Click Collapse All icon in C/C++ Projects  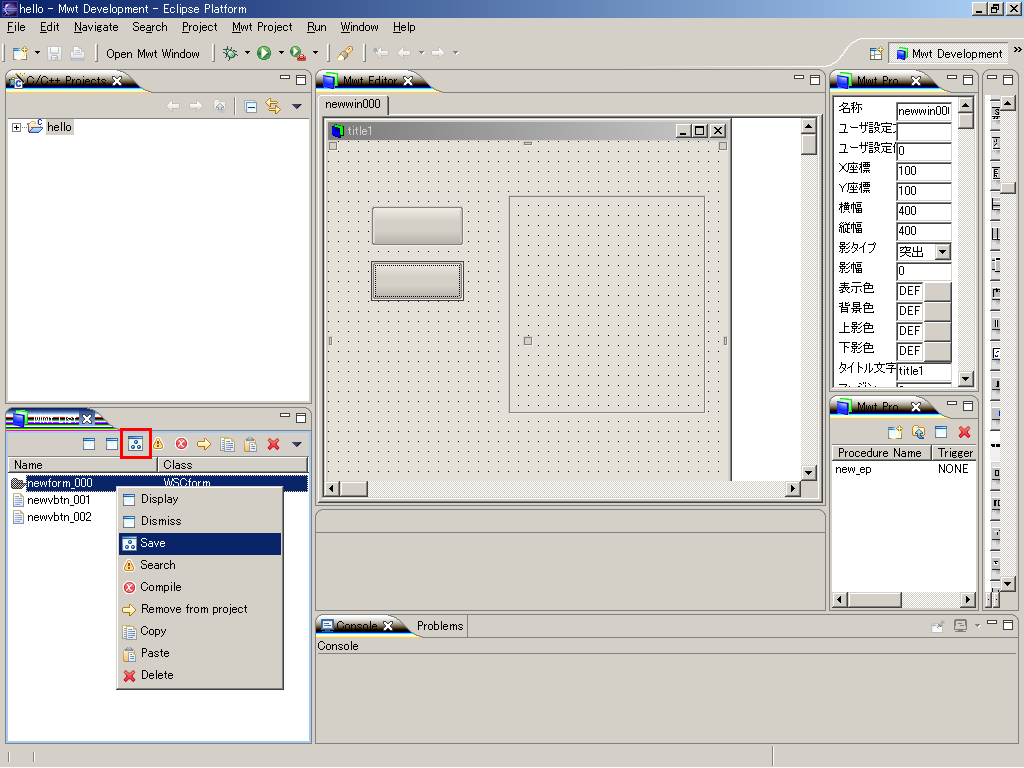[x=251, y=106]
